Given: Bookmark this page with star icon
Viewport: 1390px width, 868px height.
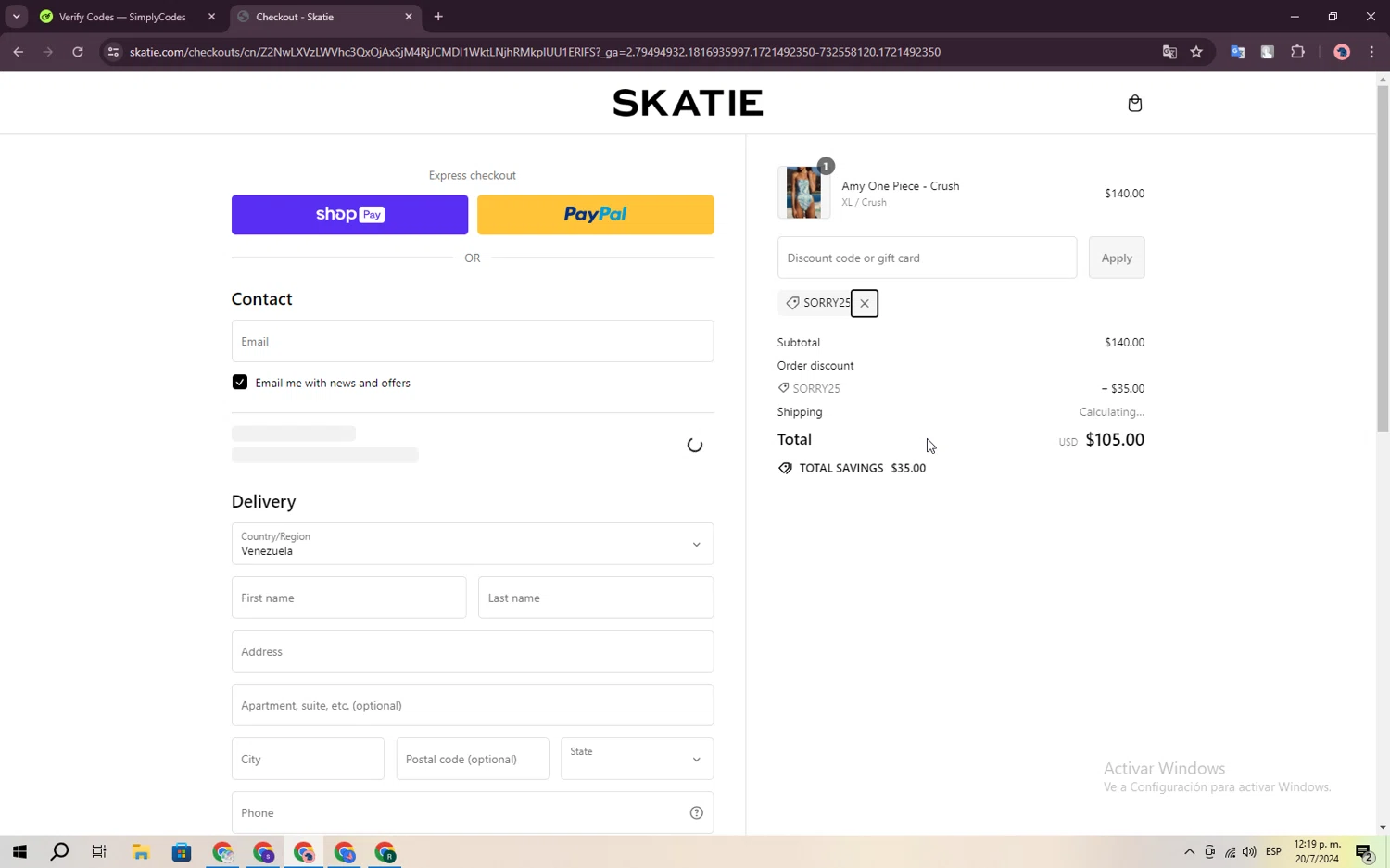Looking at the screenshot, I should coord(1196,52).
